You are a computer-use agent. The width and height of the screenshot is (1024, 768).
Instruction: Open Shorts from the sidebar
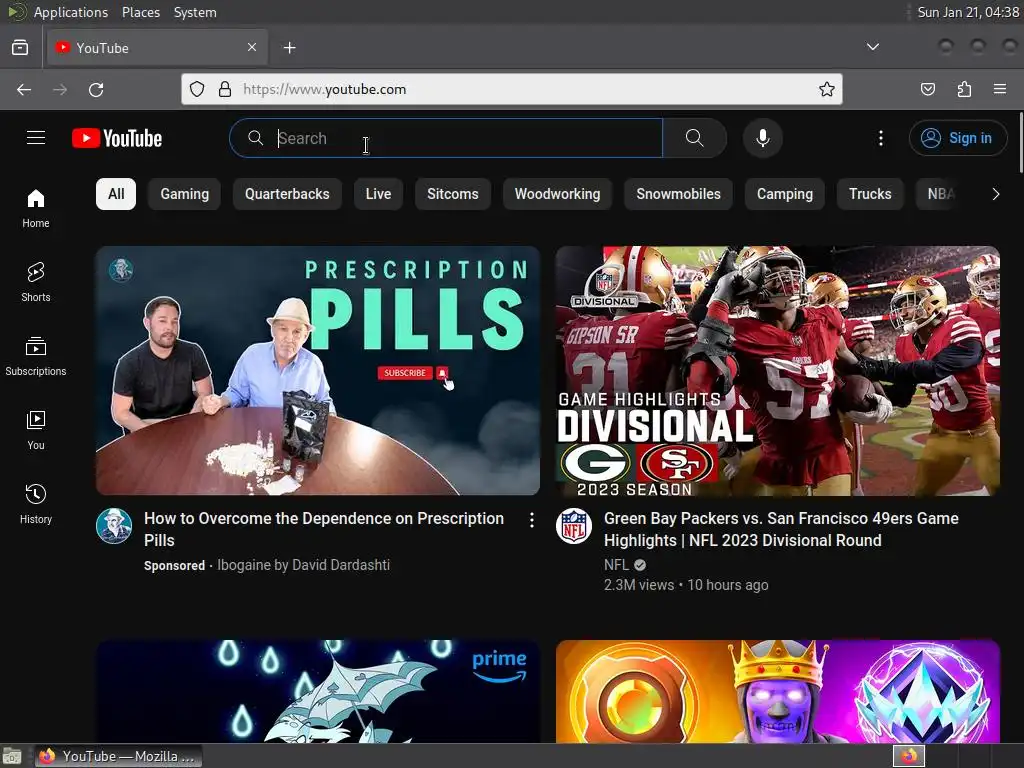click(35, 282)
